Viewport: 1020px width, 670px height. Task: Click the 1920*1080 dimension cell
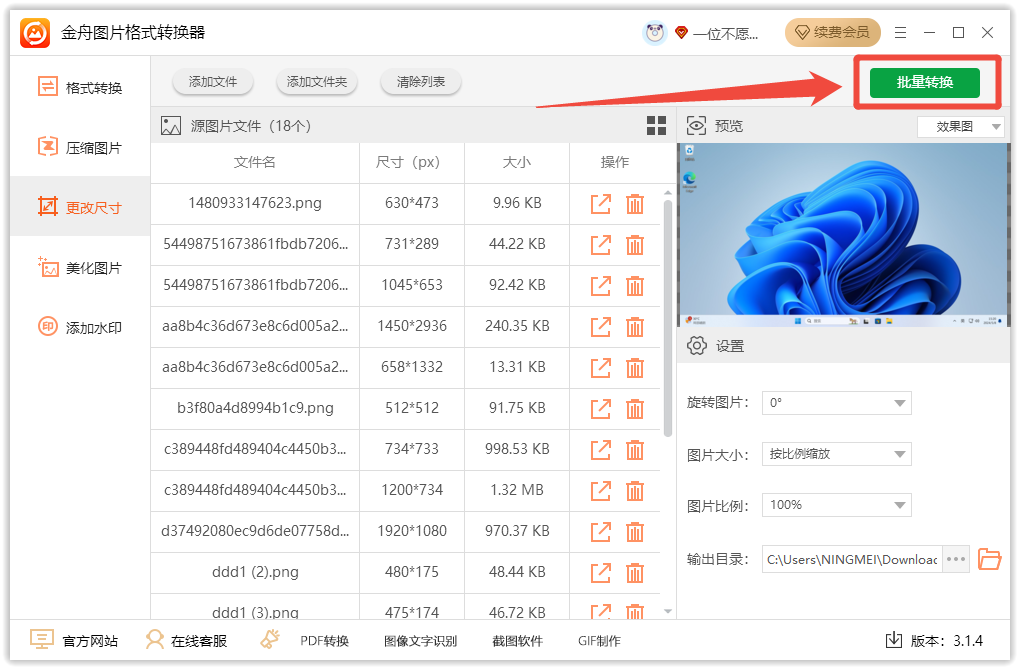(x=412, y=531)
